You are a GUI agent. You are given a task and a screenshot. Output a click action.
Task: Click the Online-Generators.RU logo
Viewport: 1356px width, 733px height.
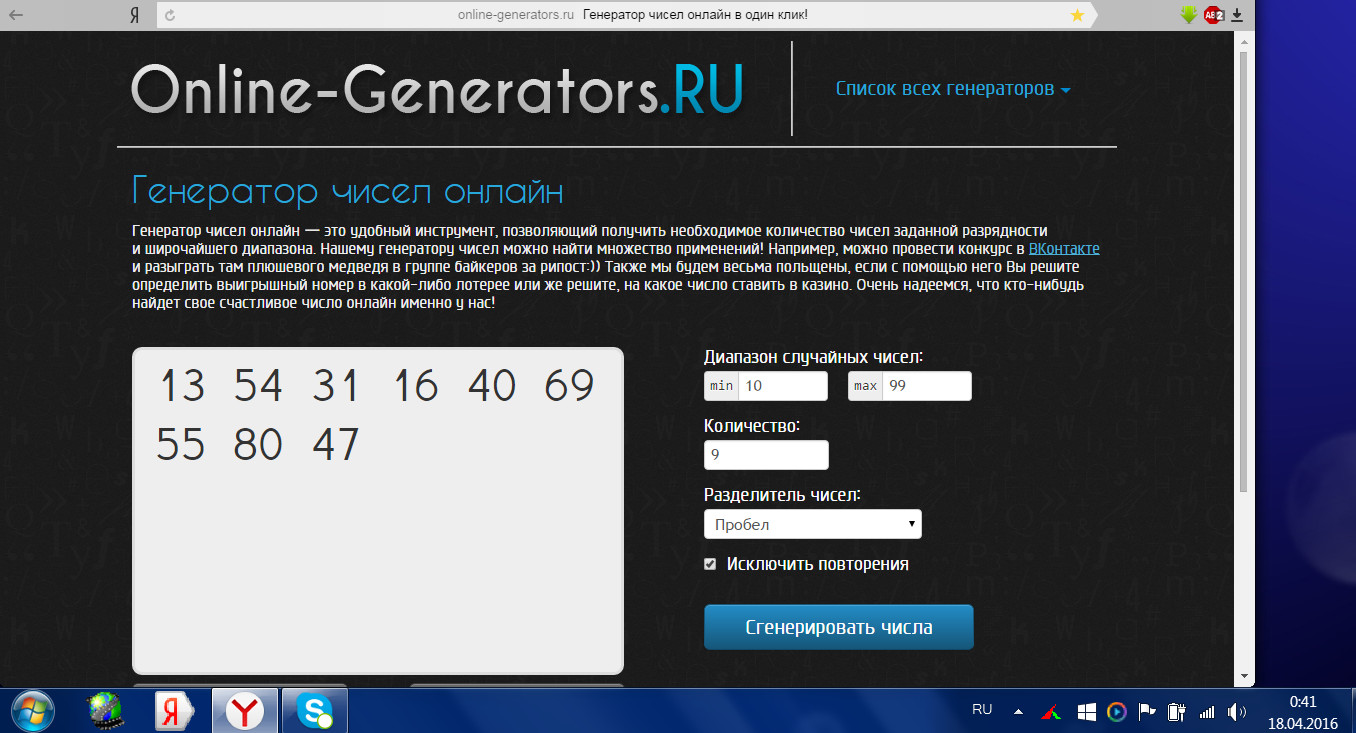tap(437, 89)
